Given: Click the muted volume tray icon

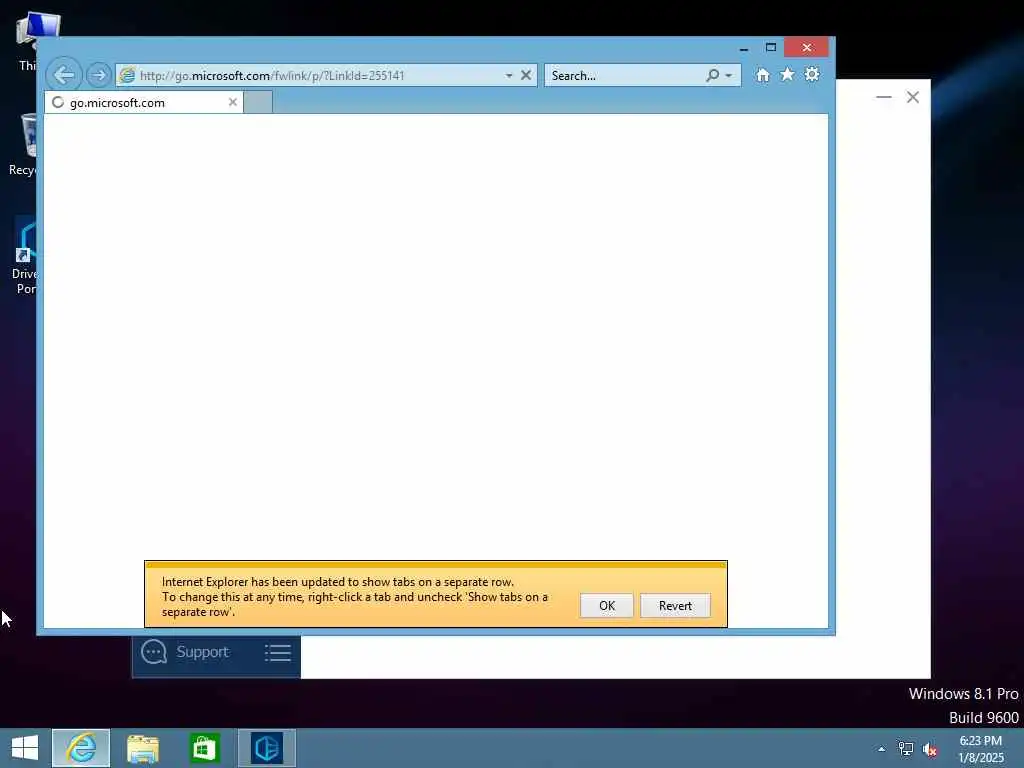Looking at the screenshot, I should [930, 750].
